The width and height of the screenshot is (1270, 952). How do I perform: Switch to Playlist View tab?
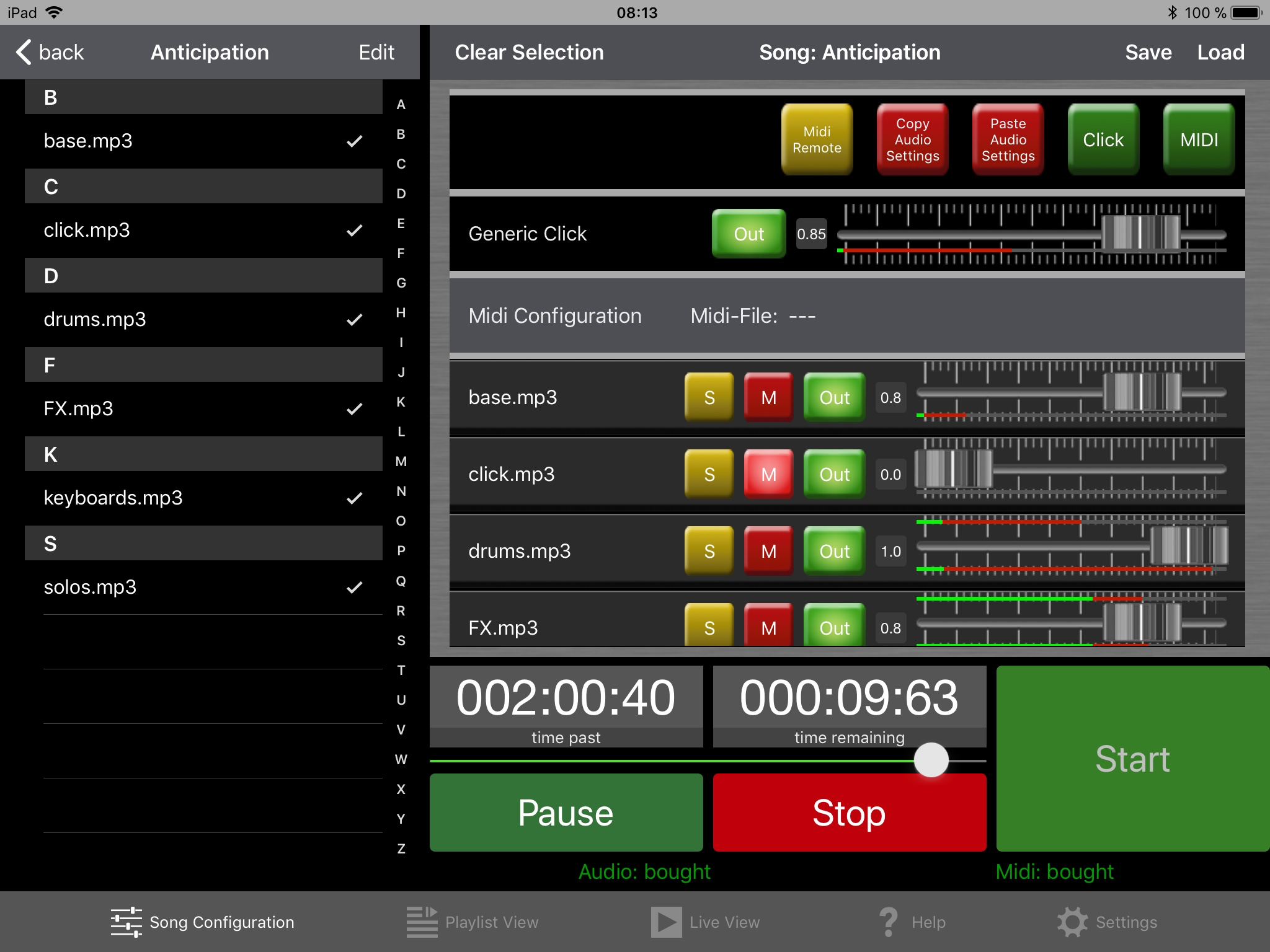(x=473, y=922)
